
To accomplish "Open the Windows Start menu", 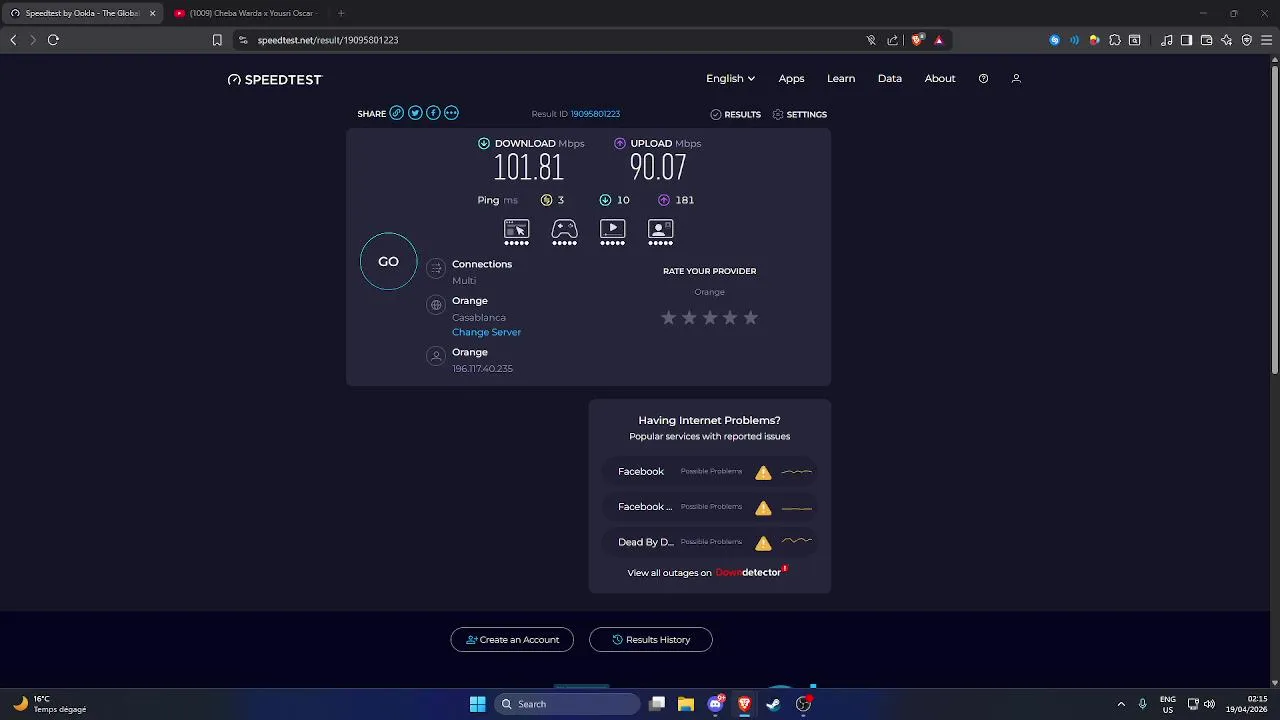I will [x=477, y=704].
